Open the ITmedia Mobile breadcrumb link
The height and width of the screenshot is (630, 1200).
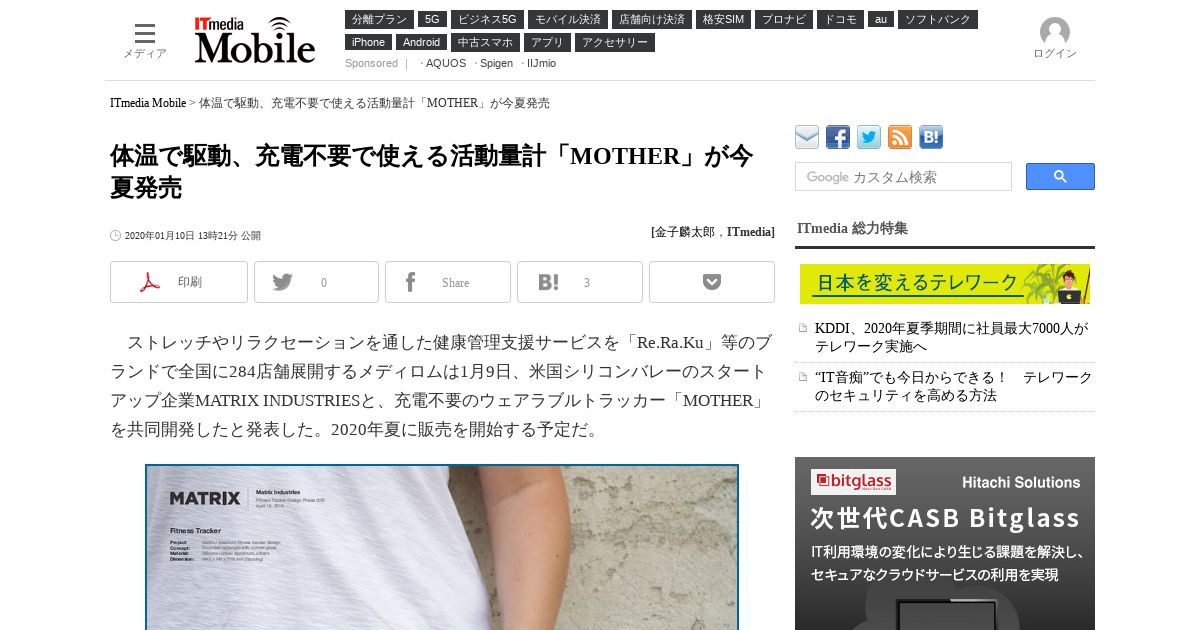click(x=148, y=103)
